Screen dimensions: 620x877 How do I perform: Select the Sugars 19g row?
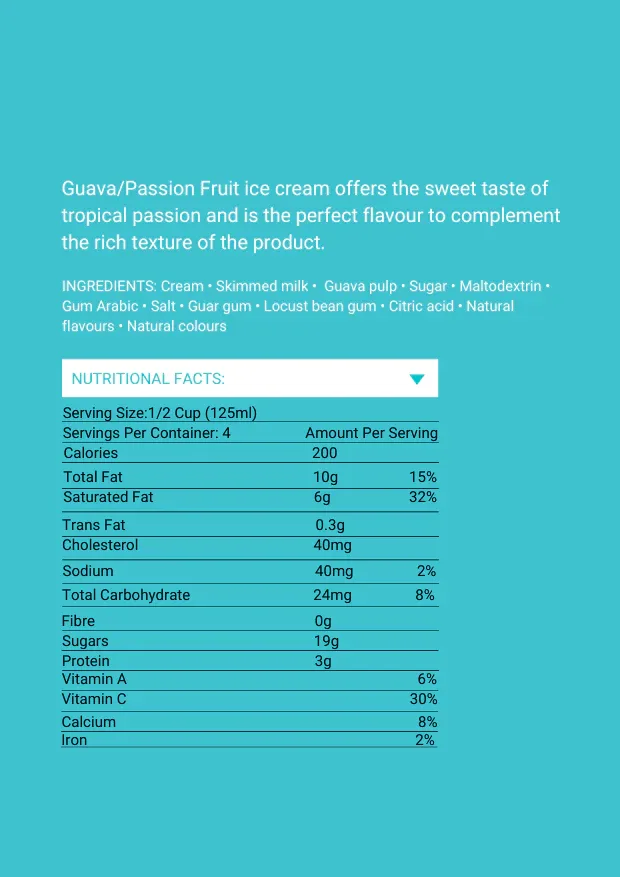point(250,641)
